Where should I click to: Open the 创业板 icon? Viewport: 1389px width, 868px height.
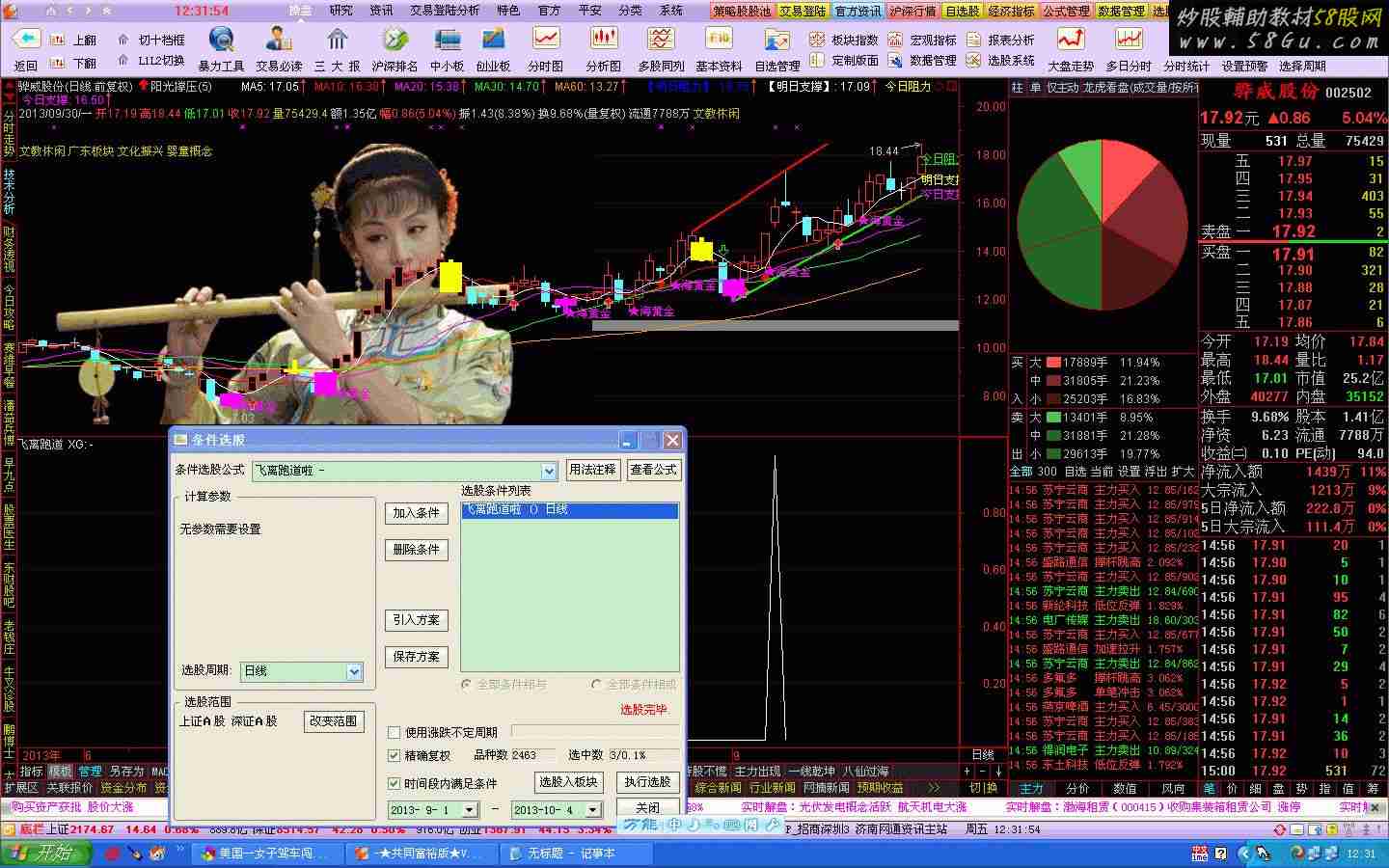[x=493, y=40]
